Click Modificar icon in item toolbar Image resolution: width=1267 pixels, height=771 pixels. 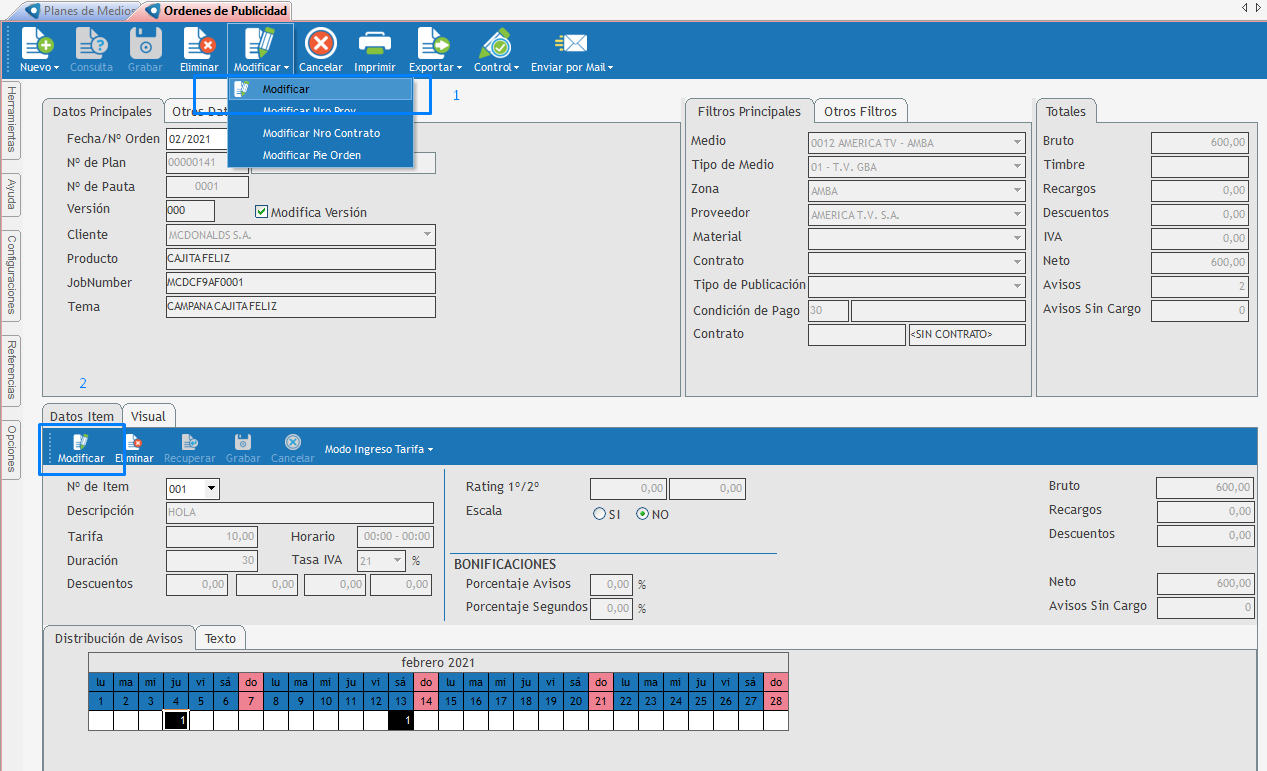[81, 443]
